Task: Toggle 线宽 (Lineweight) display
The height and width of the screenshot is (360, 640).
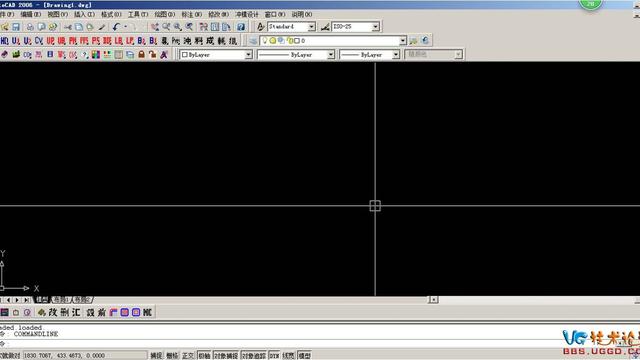Action: [289, 356]
